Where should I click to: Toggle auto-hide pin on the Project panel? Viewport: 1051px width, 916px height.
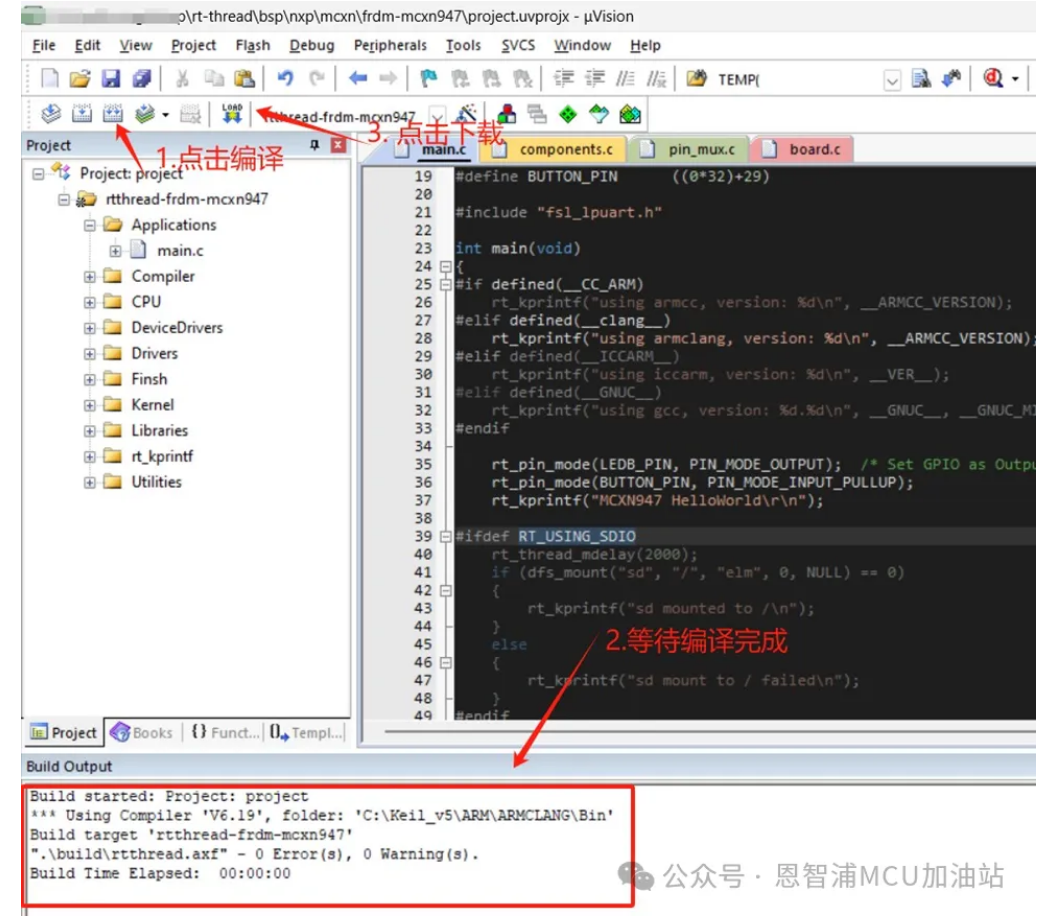[315, 145]
